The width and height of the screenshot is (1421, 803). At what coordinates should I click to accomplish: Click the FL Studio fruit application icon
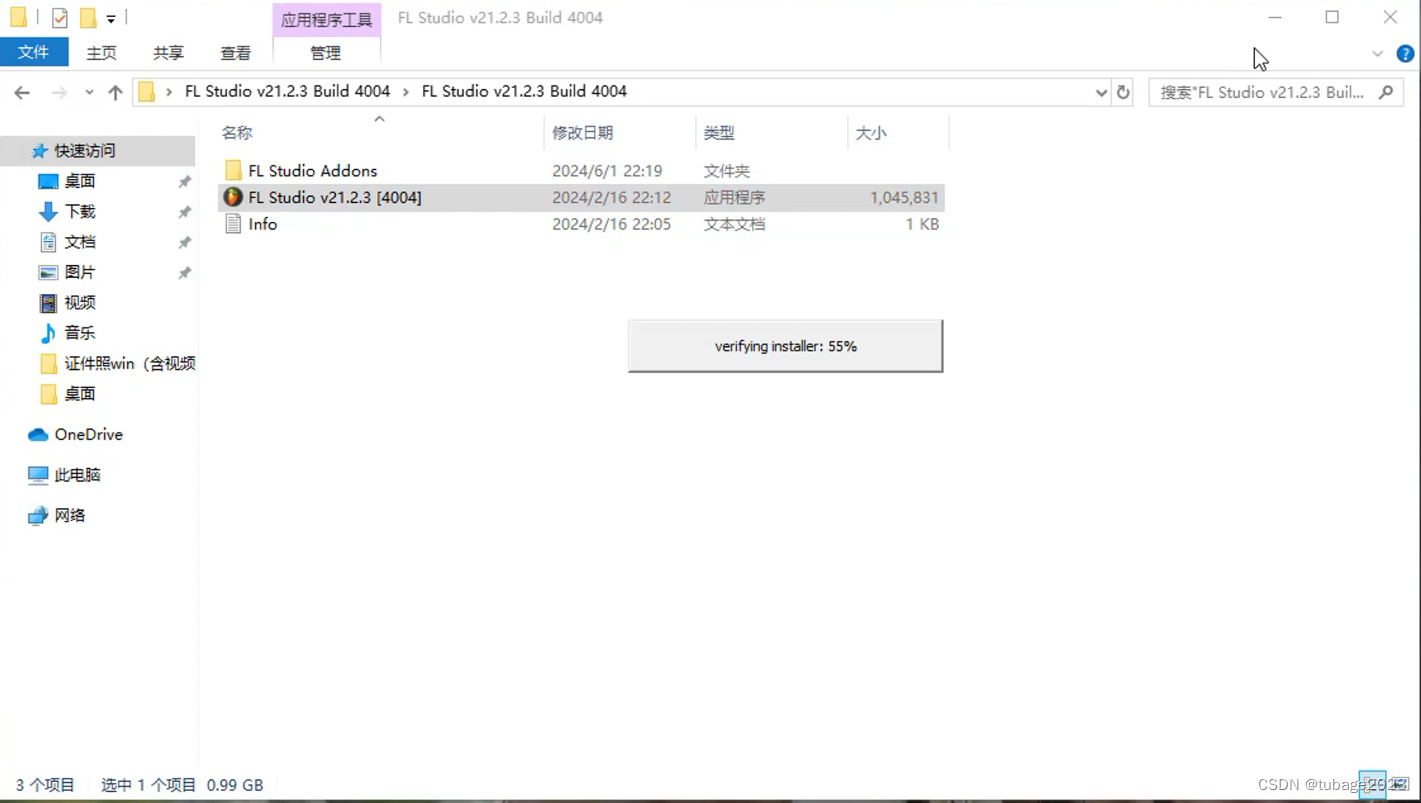(x=233, y=197)
